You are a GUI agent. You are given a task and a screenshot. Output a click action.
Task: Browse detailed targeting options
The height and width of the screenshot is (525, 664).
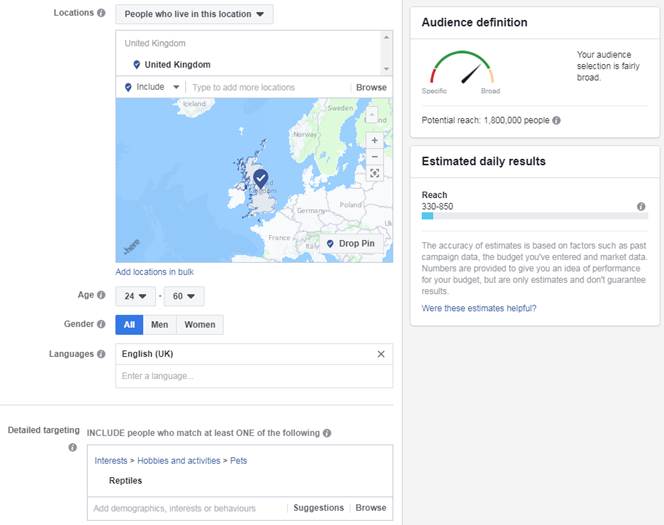pyautogui.click(x=371, y=508)
